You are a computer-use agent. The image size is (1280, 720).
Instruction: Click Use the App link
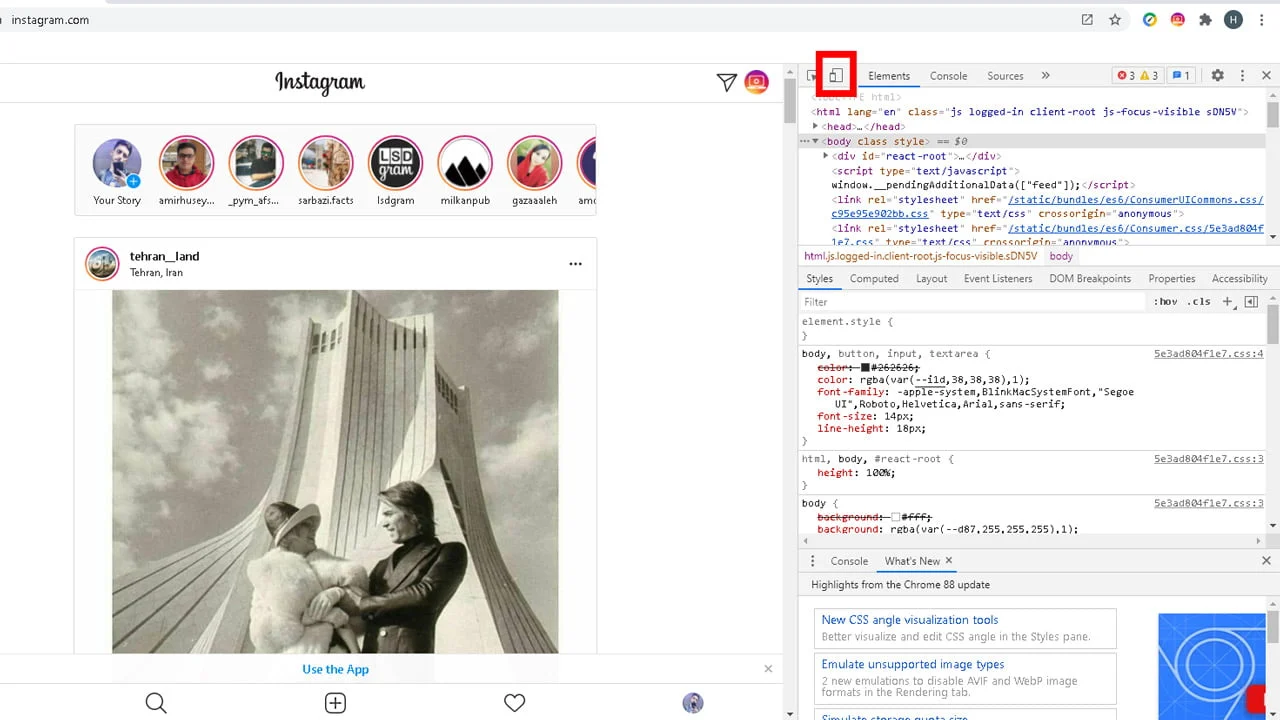[335, 669]
